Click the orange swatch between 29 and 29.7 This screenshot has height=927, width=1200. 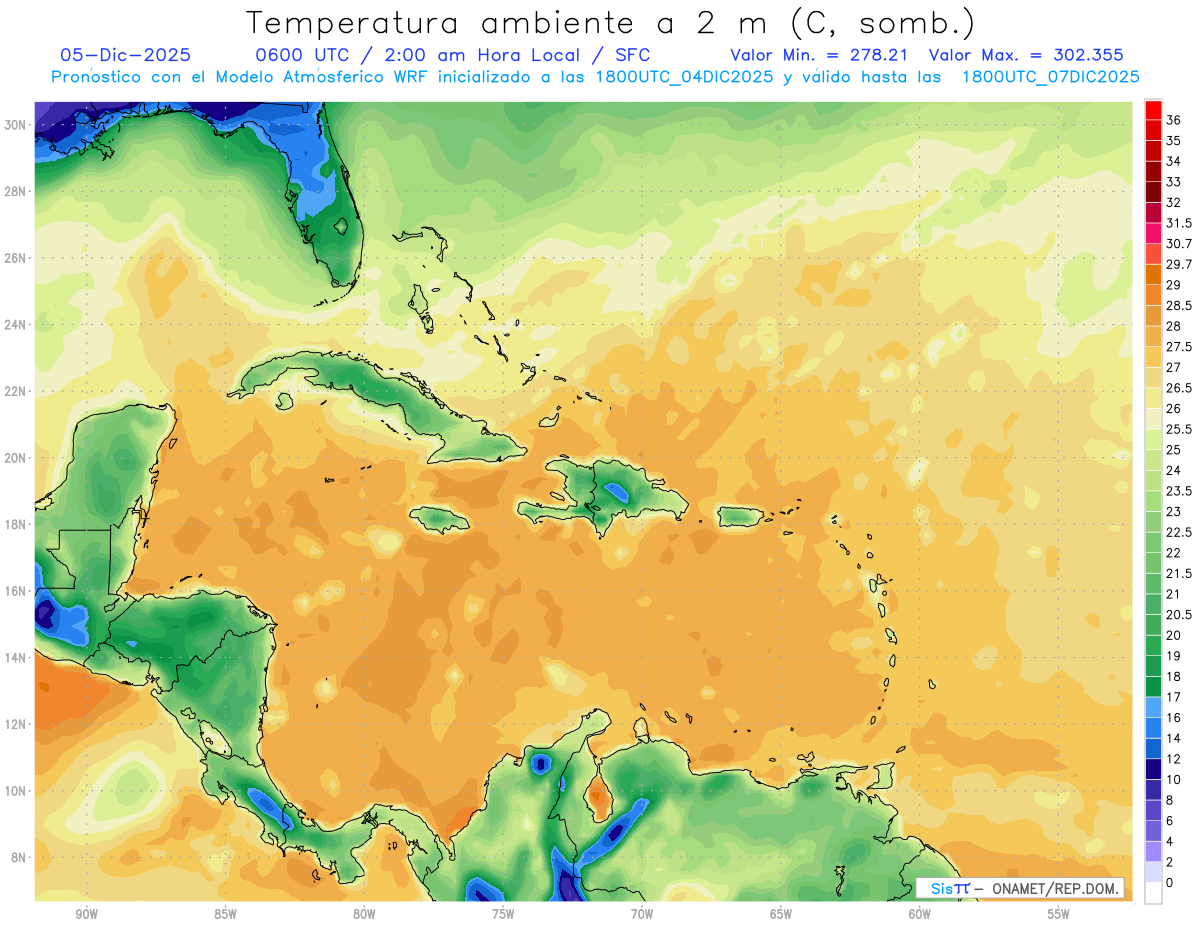click(1153, 275)
